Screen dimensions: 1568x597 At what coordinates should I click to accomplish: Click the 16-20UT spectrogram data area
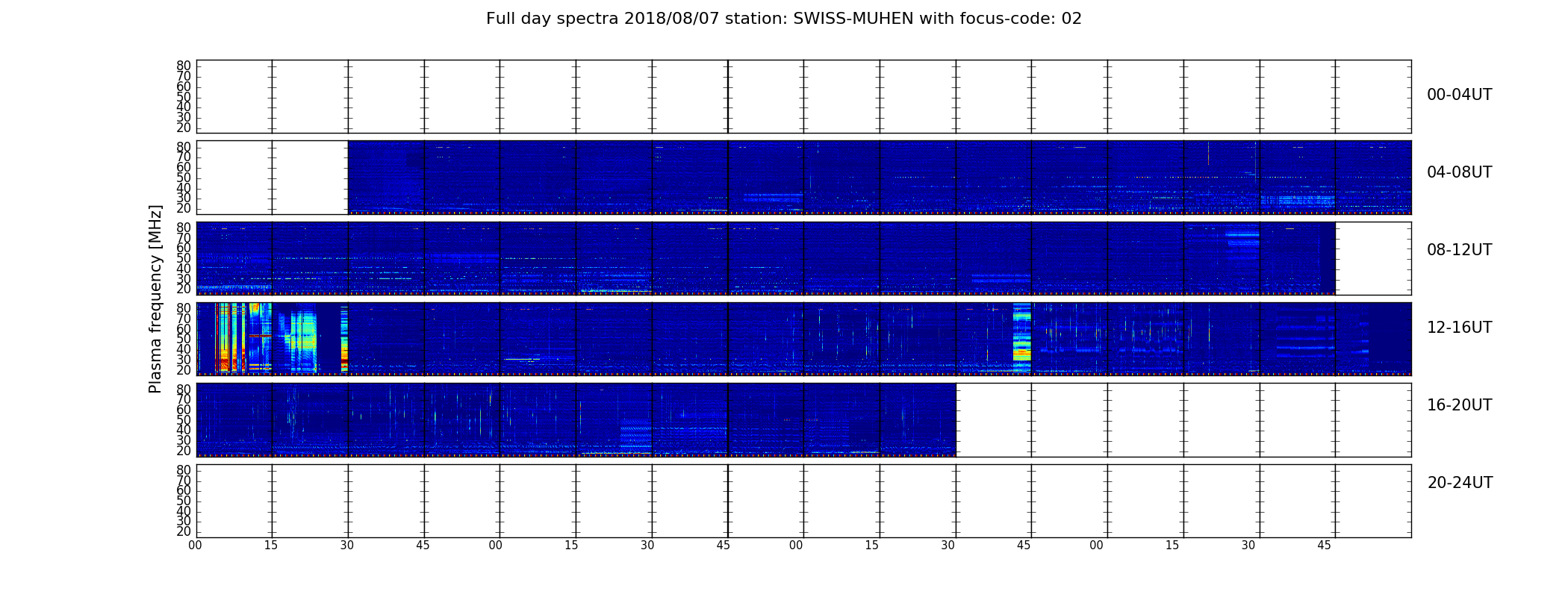click(576, 419)
